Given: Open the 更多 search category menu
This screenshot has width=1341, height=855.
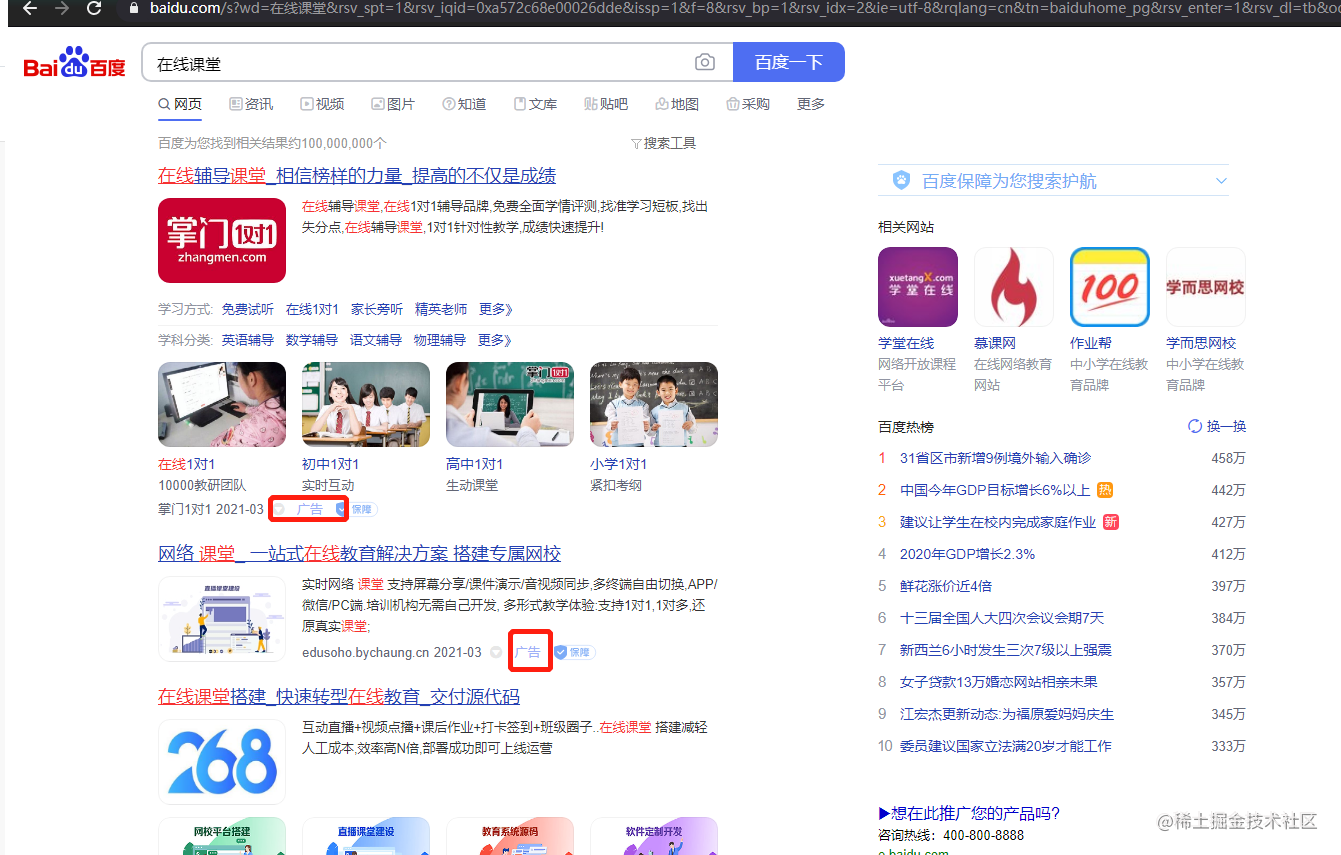Looking at the screenshot, I should click(x=811, y=104).
